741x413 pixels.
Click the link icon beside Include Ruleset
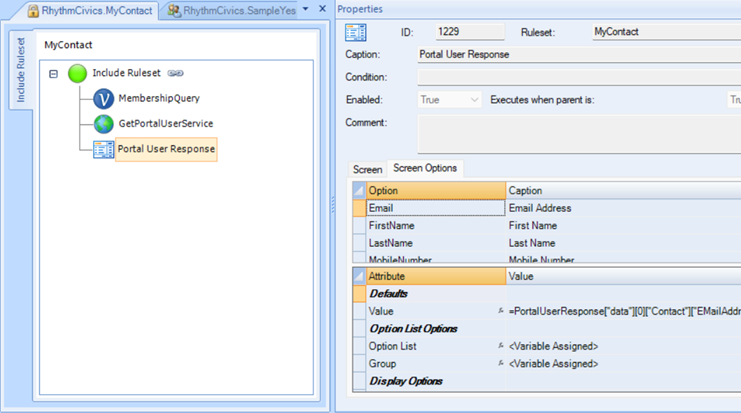(176, 73)
